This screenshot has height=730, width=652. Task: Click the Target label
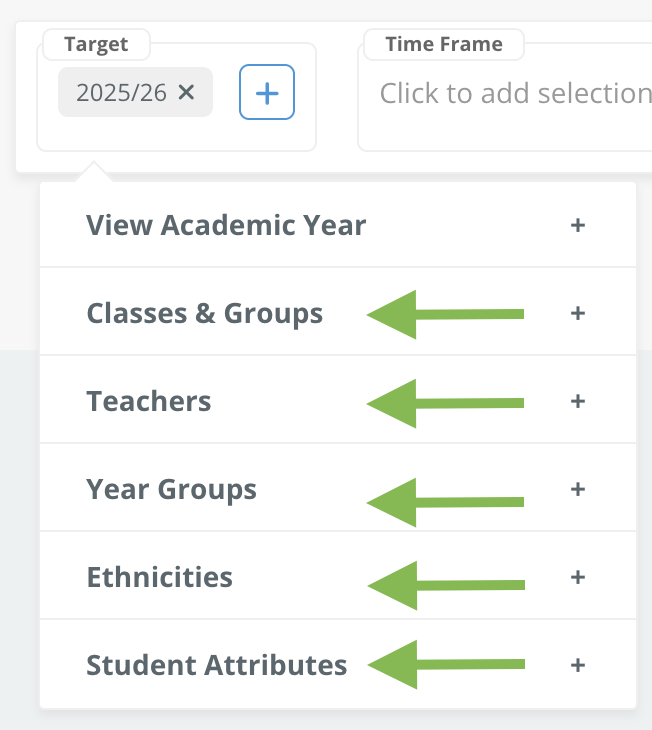[x=96, y=45]
